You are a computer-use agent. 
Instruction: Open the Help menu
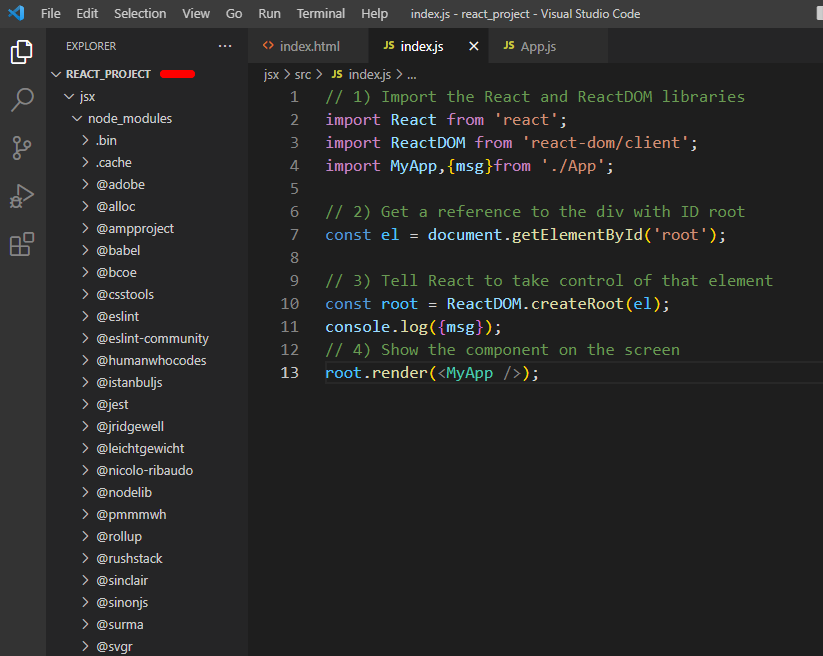tap(374, 14)
